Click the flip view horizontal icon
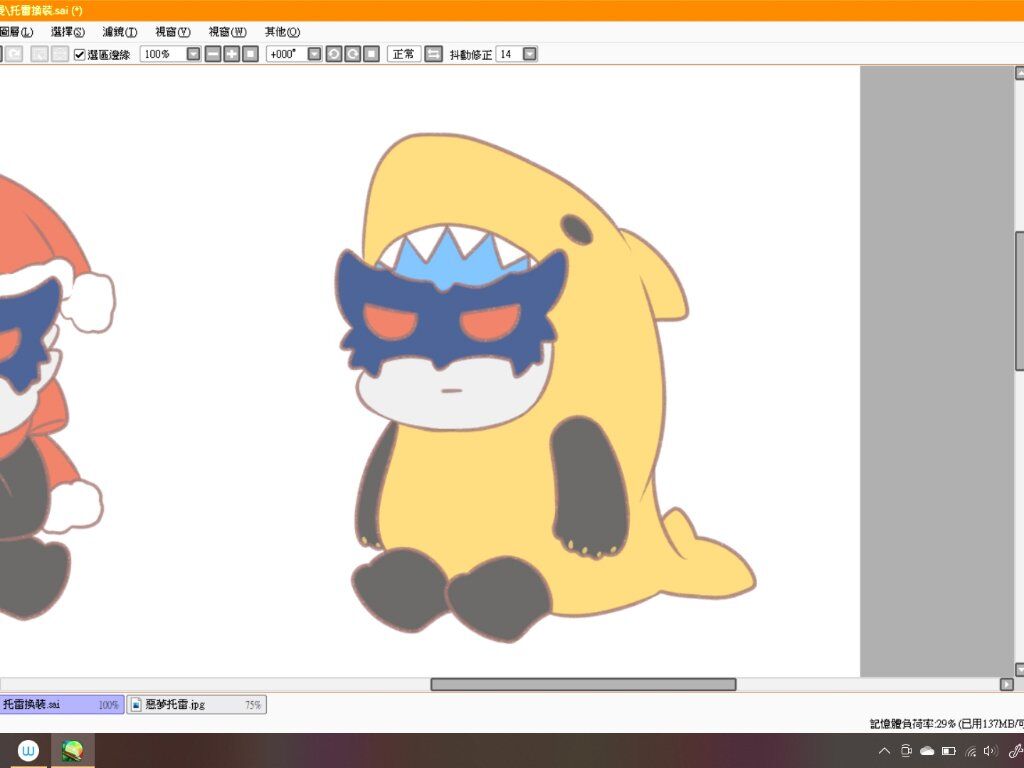 433,54
